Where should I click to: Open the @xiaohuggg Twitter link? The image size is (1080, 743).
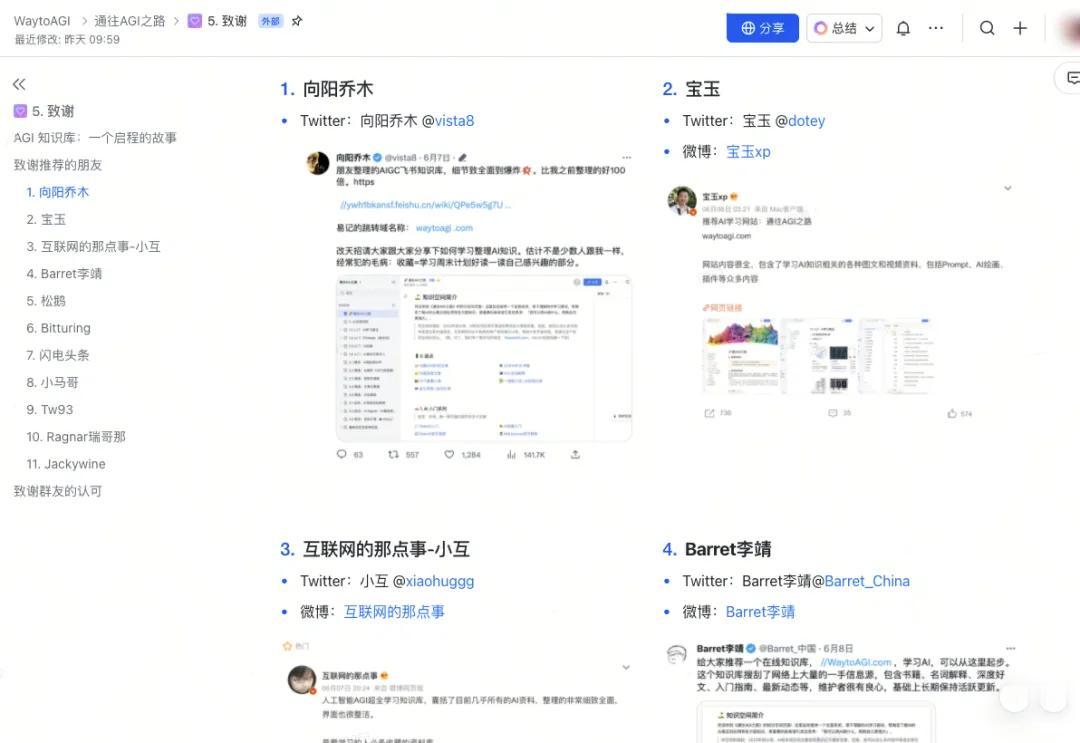(x=439, y=581)
